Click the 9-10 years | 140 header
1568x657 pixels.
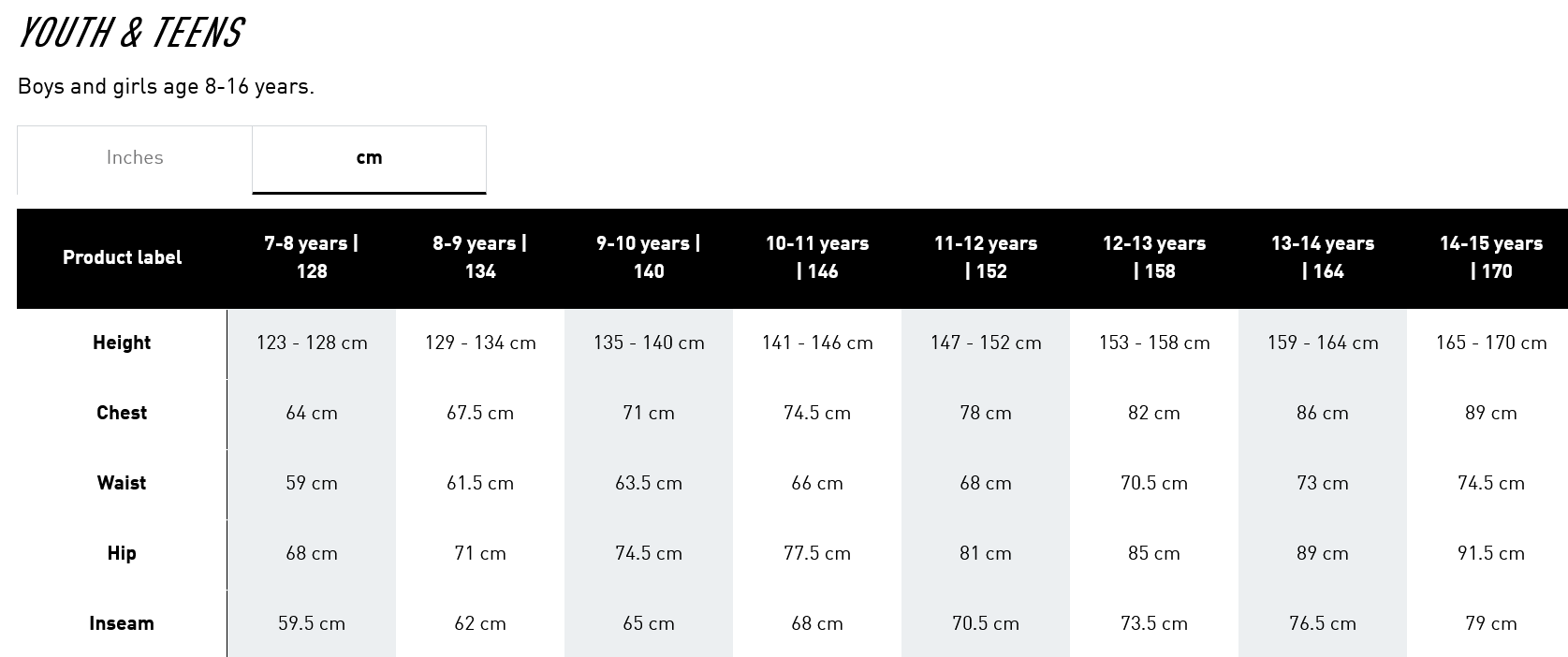click(649, 257)
